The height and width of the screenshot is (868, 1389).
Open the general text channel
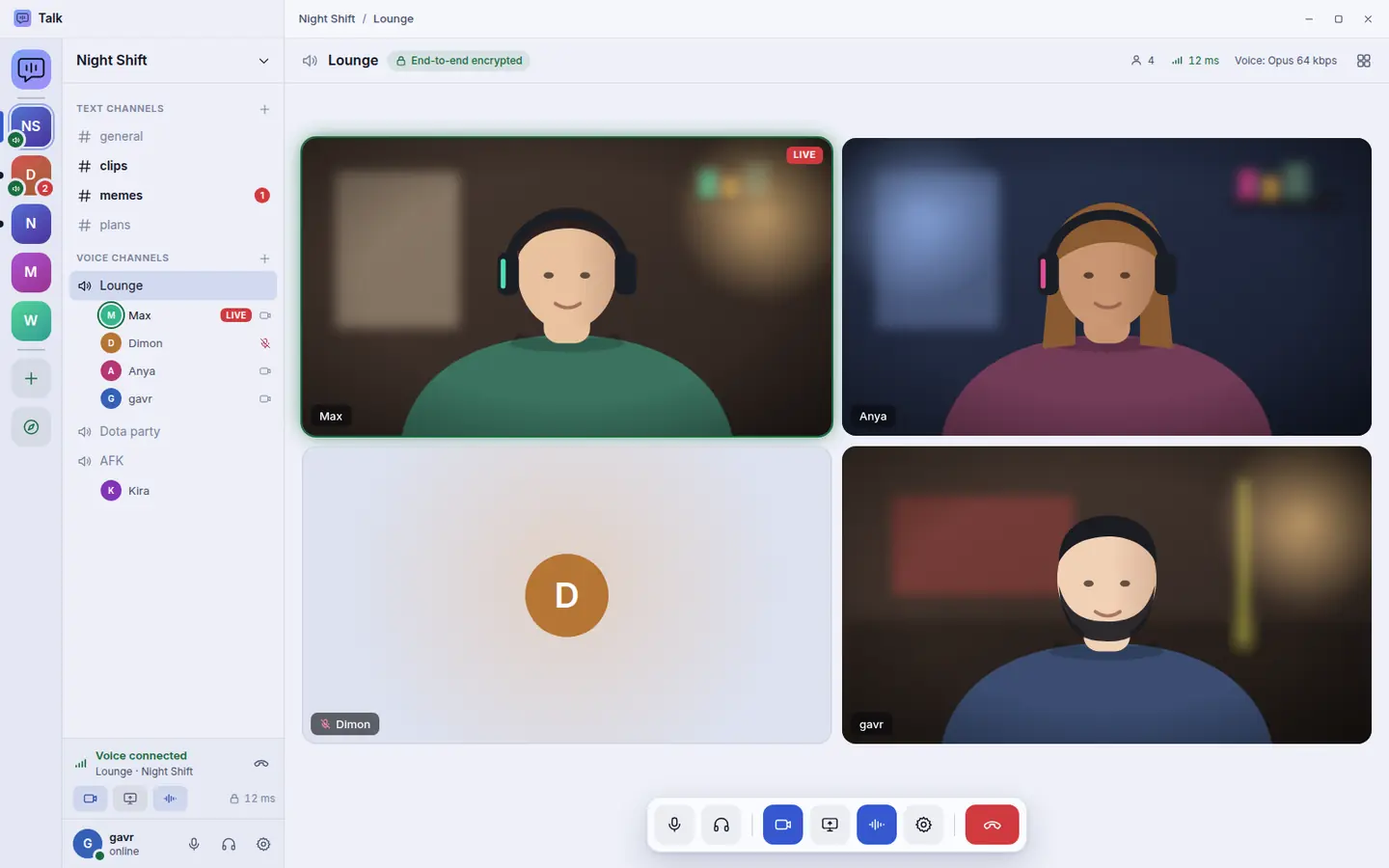173,137
